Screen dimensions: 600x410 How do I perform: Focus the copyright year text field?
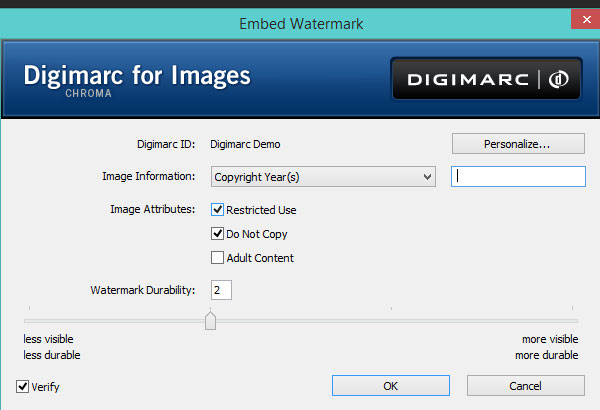[x=518, y=177]
